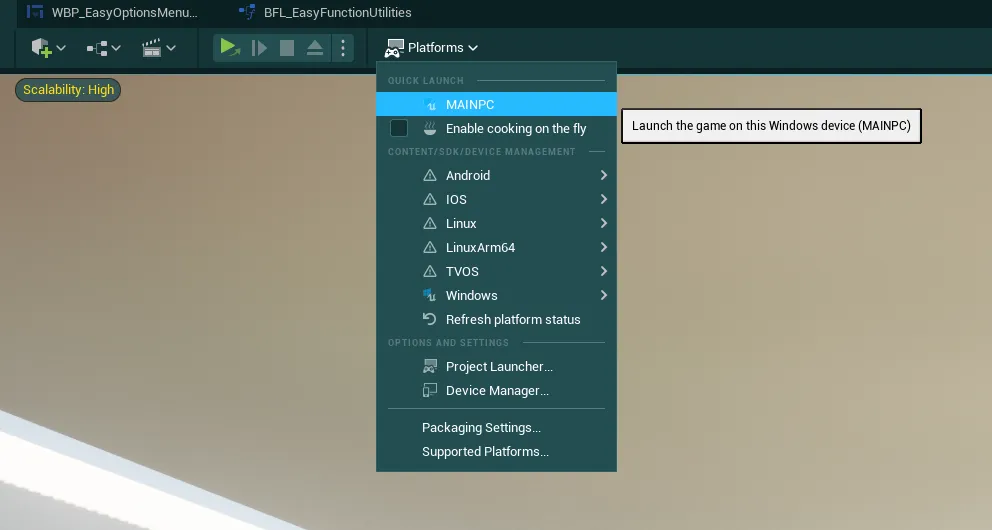The height and width of the screenshot is (530, 992).
Task: Click the warning icon beside TVOS
Action: (430, 271)
